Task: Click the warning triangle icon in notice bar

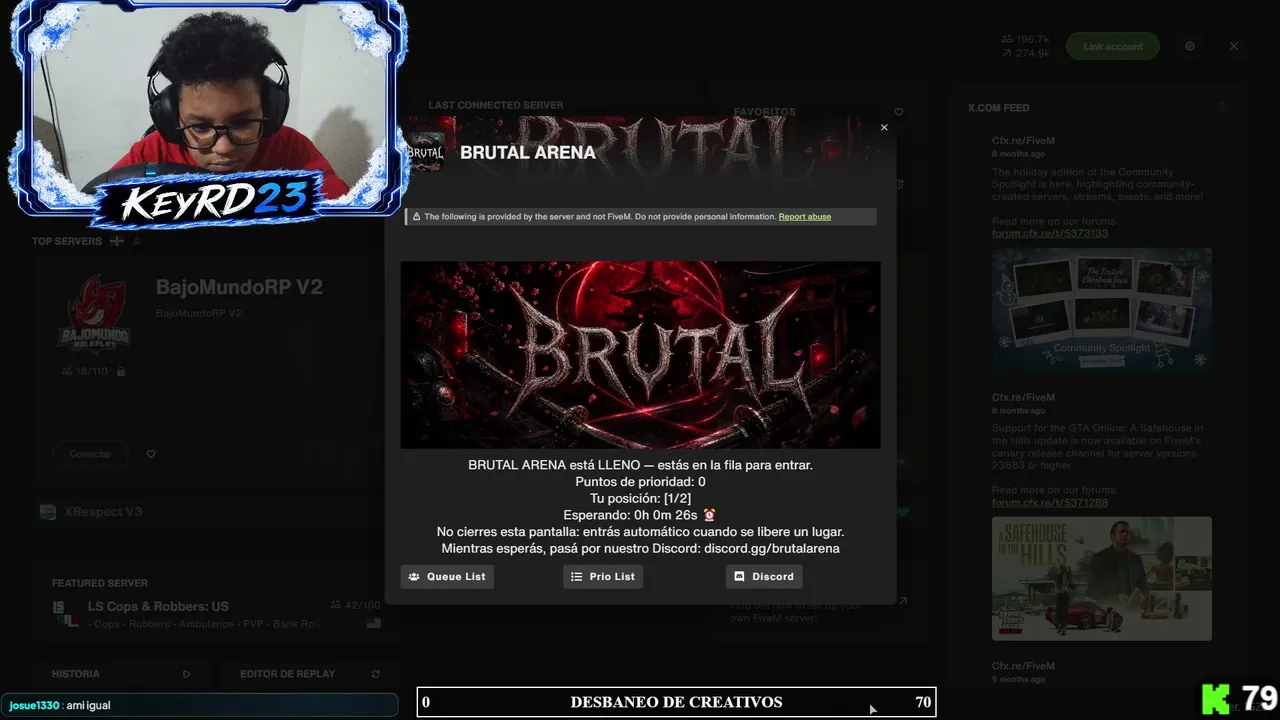Action: tap(416, 217)
